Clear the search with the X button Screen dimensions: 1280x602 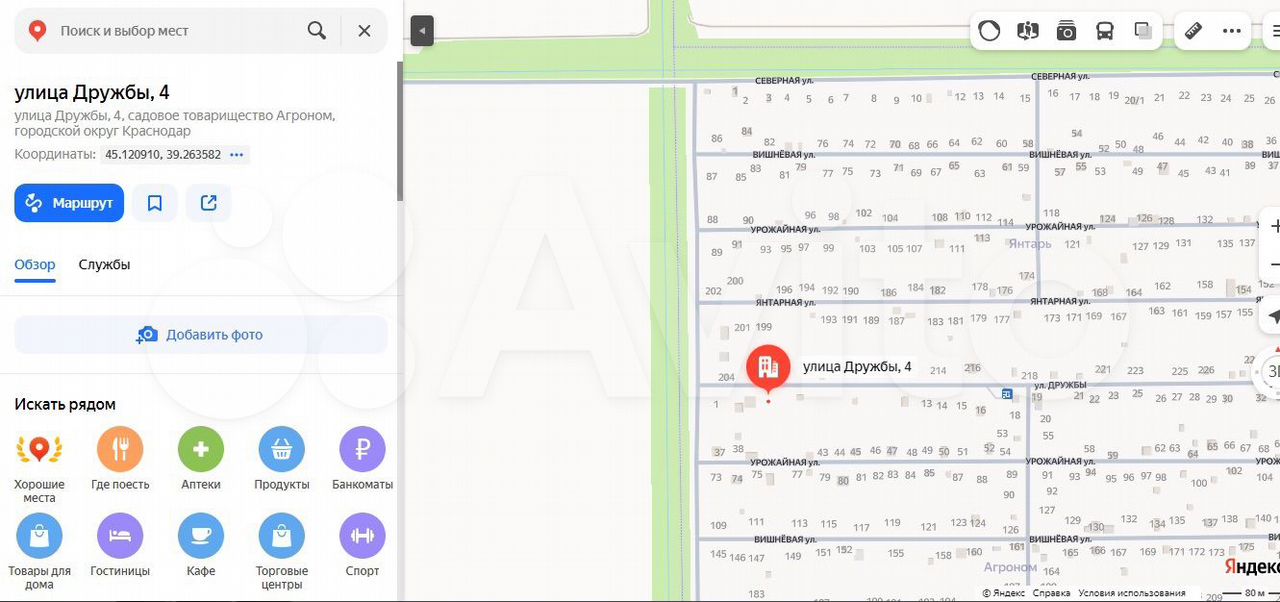[364, 31]
